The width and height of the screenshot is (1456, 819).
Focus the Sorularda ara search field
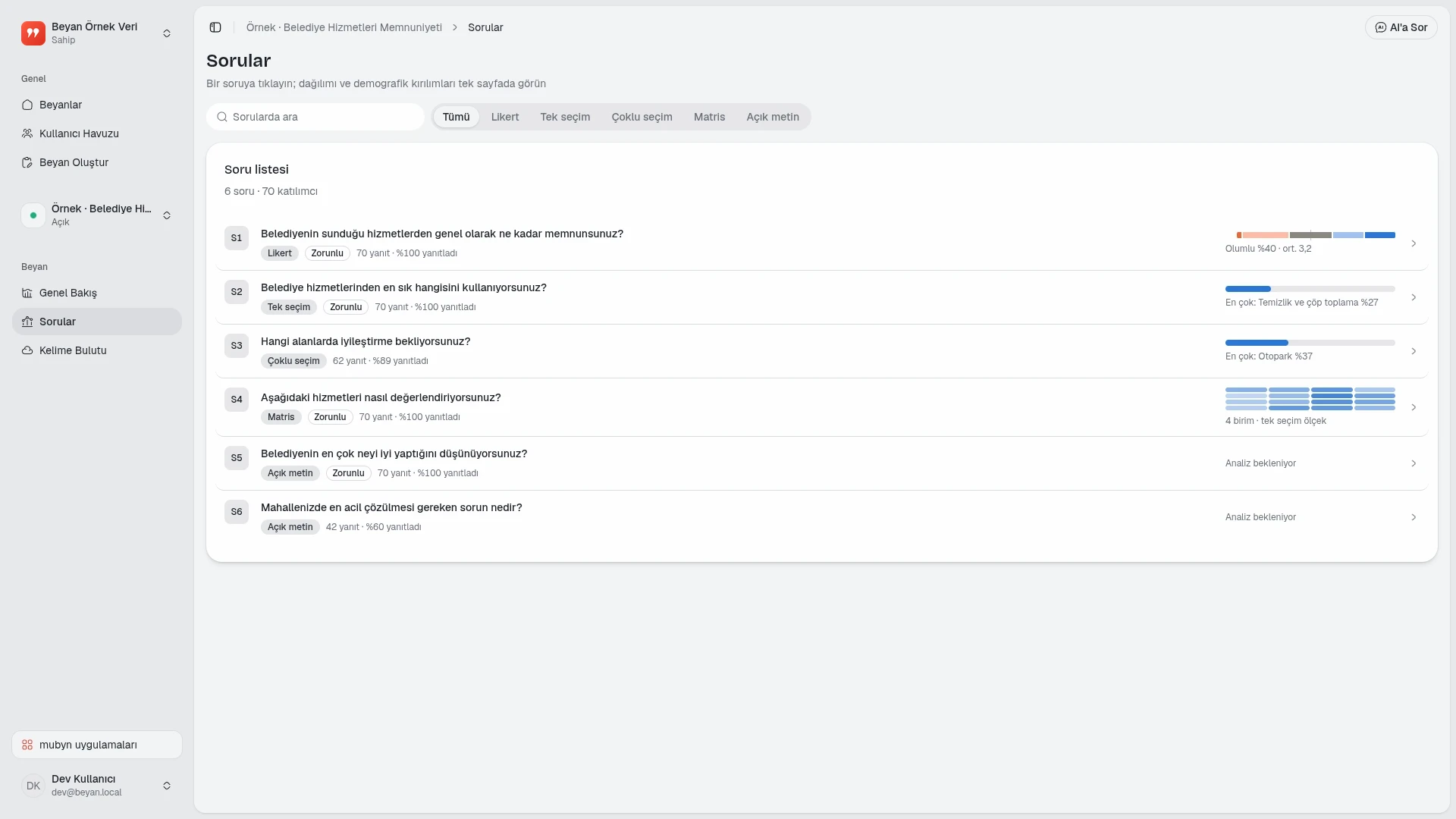(315, 117)
